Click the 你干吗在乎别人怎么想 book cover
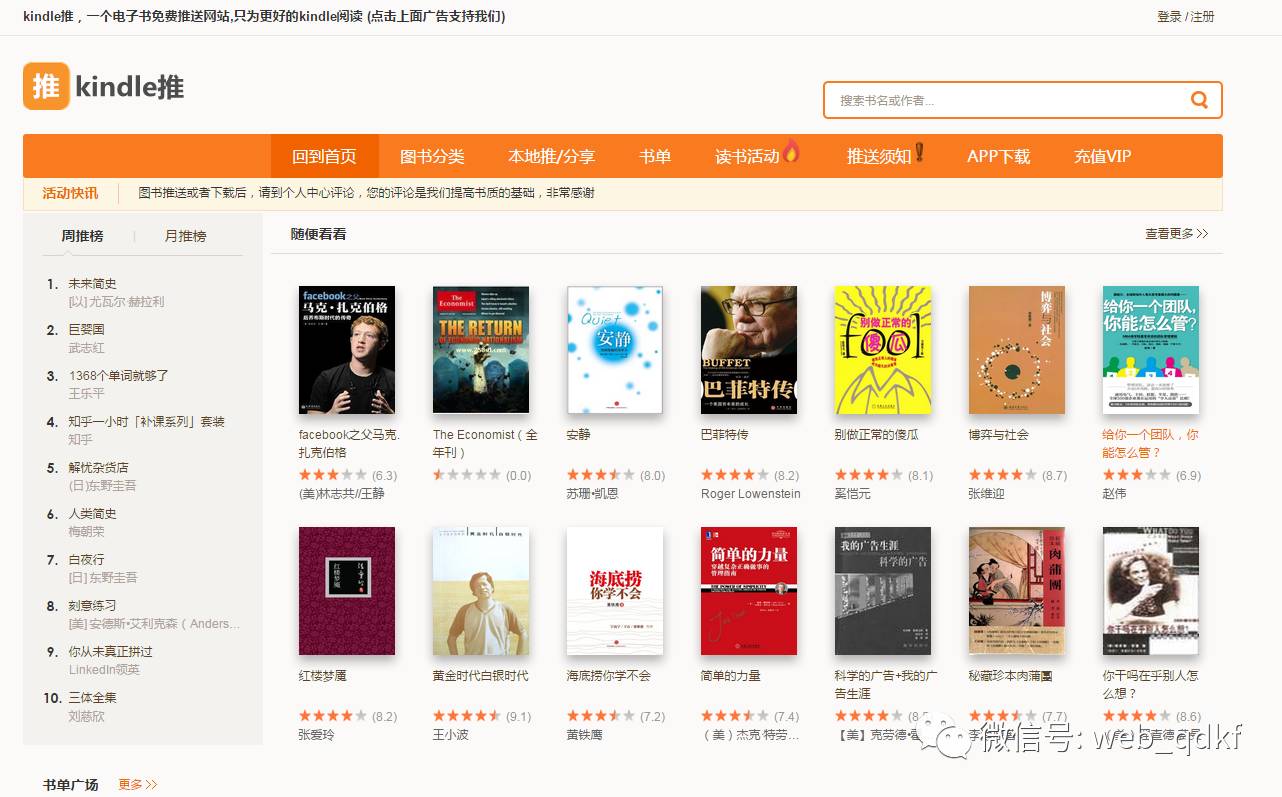Screen dimensions: 1282x797 (x=1151, y=591)
